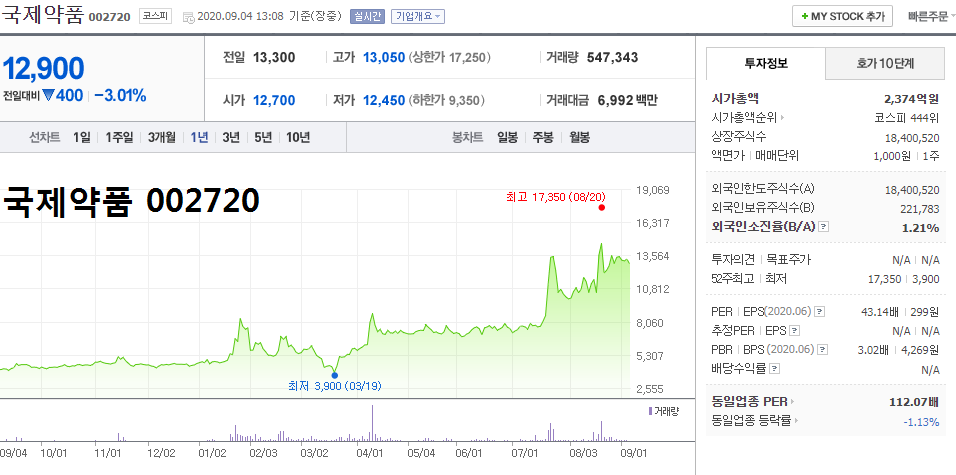Click the 1.21% foreign ownership value
The width and height of the screenshot is (956, 475).
coord(921,228)
